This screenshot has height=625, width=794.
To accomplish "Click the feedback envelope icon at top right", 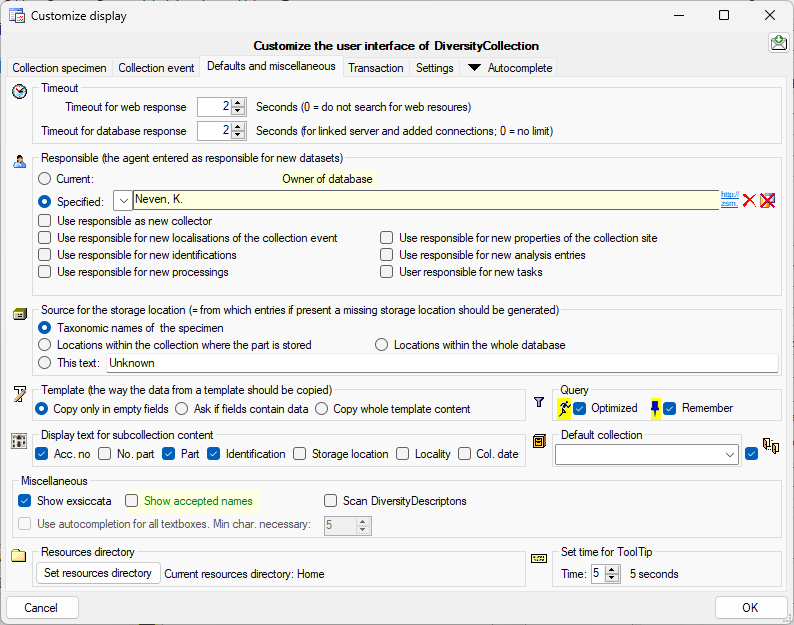I will [779, 43].
